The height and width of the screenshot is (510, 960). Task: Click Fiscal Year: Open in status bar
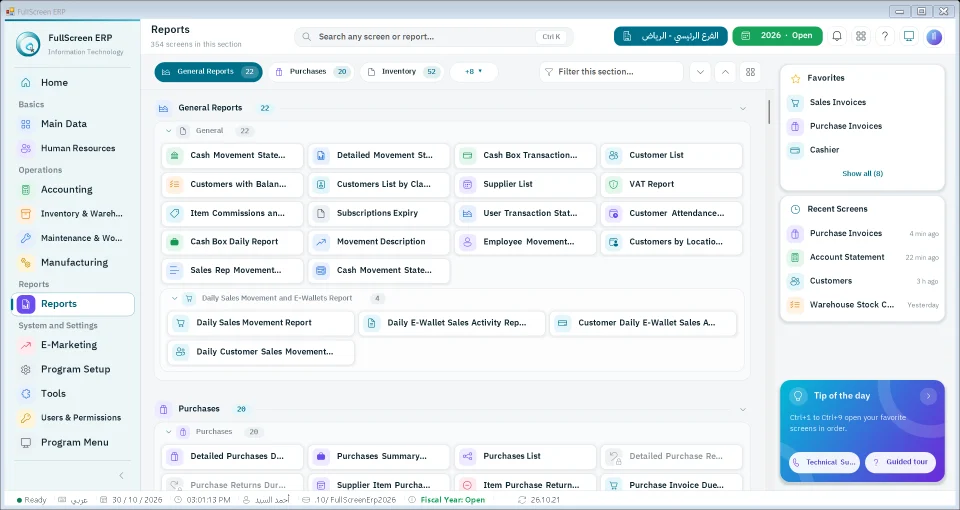(x=452, y=500)
